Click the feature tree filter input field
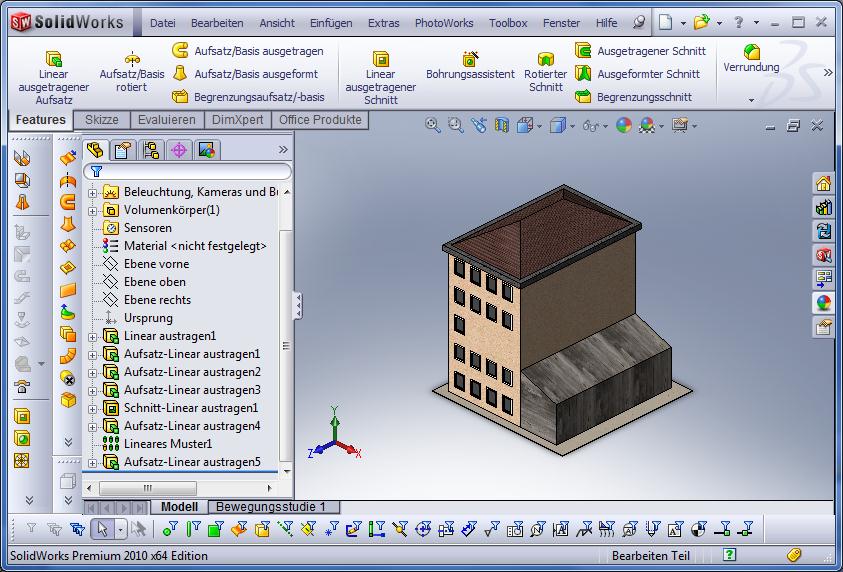Screen dimensions: 843x572 click(x=190, y=172)
